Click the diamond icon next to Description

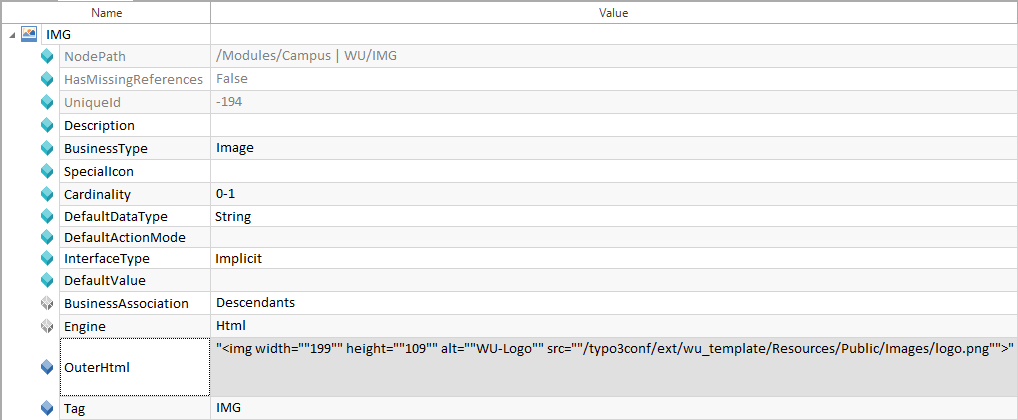click(46, 125)
